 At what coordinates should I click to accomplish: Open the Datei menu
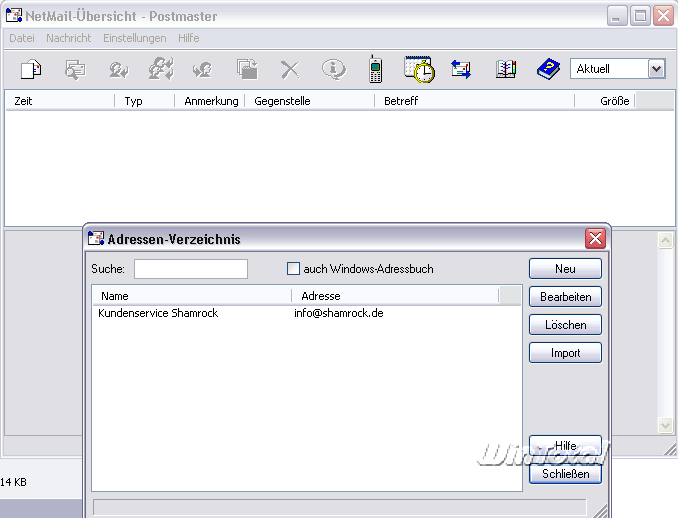[x=22, y=38]
